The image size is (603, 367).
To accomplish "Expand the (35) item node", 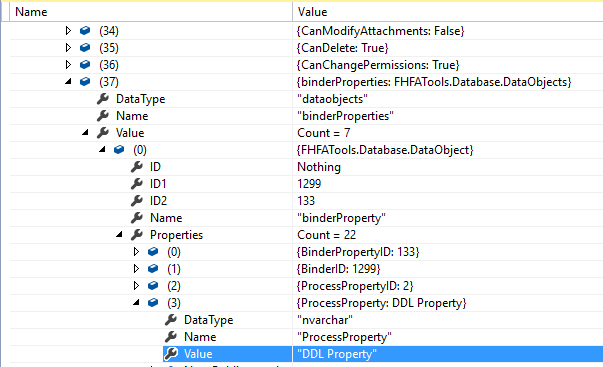I will 68,47.
